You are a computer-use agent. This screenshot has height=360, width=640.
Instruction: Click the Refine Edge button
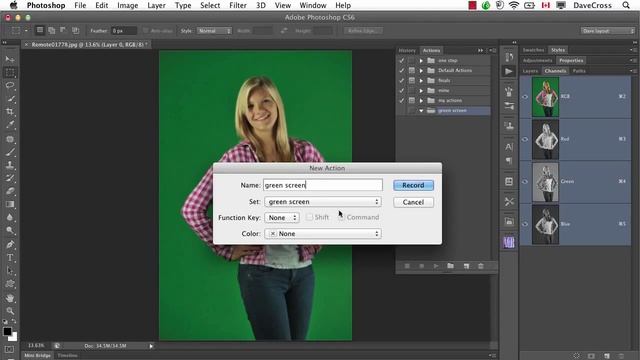(x=363, y=31)
